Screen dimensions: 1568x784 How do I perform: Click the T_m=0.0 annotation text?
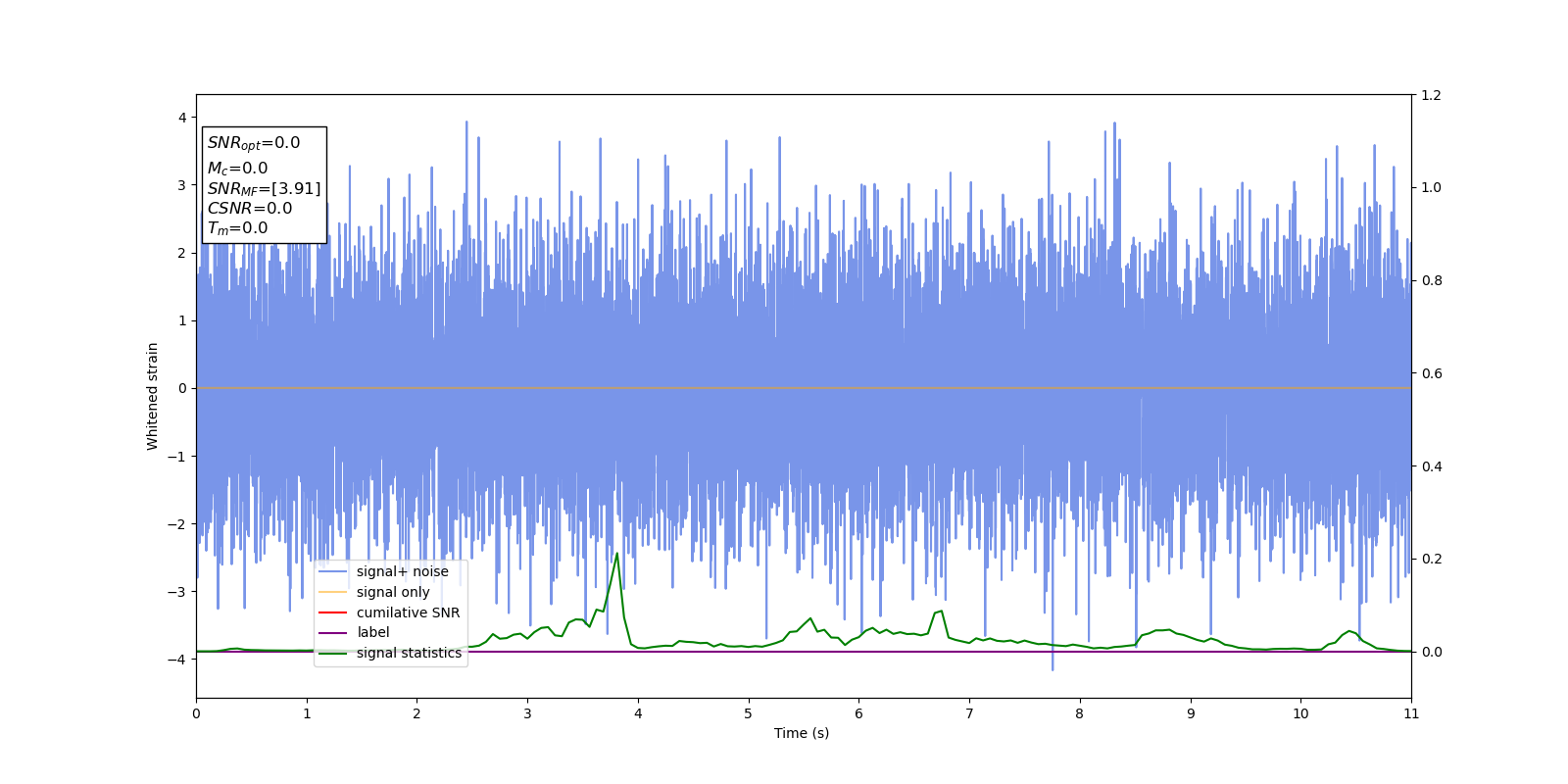click(x=237, y=228)
